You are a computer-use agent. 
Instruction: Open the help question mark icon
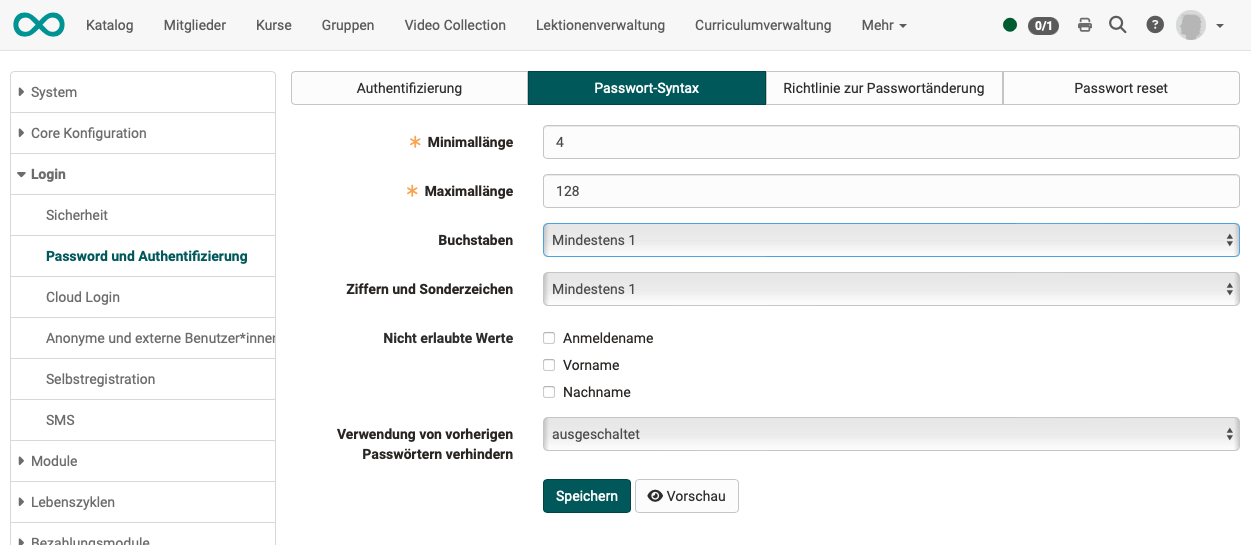(1155, 25)
